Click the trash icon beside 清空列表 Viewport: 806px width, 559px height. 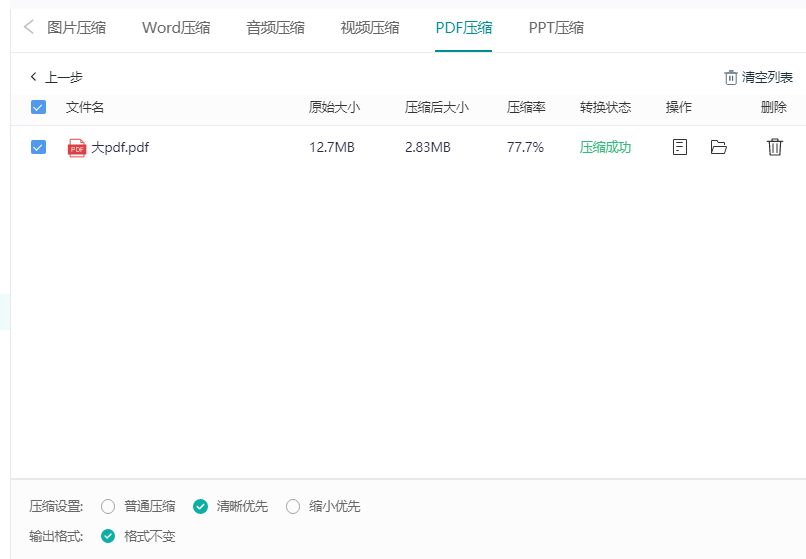point(730,78)
